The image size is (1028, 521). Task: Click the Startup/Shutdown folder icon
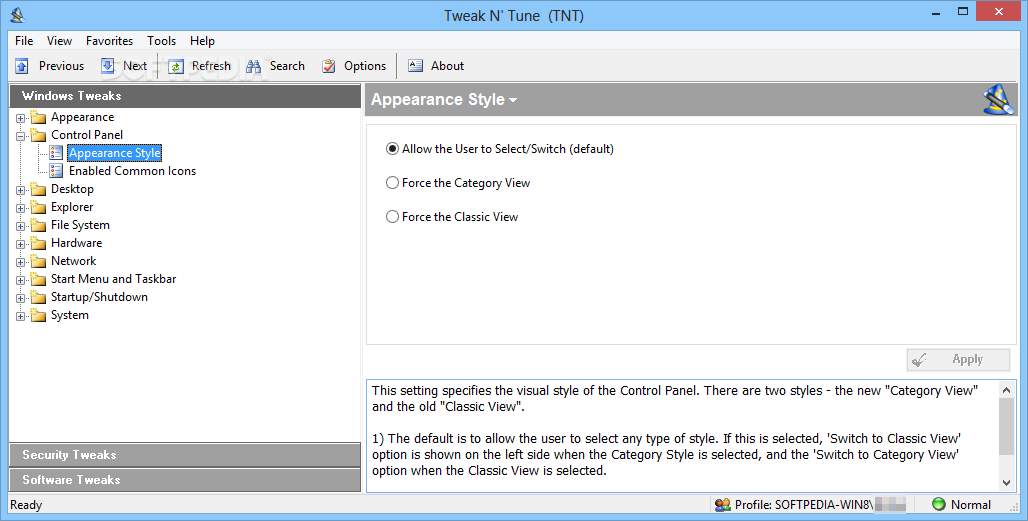pyautogui.click(x=39, y=297)
